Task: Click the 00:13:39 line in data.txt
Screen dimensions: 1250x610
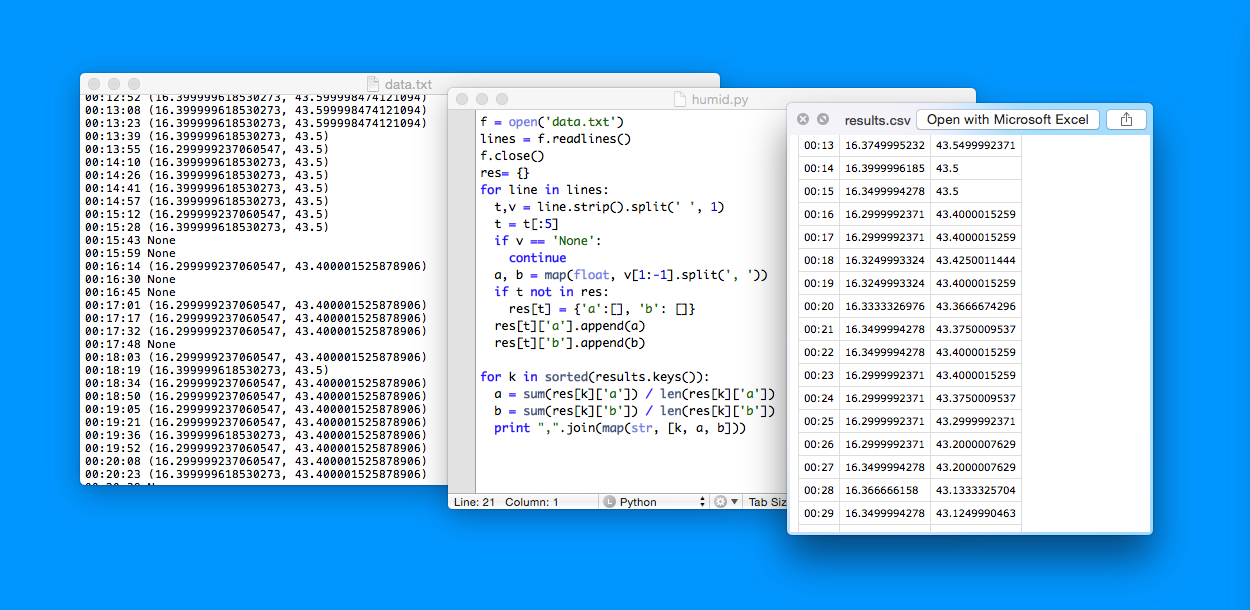Action: click(206, 136)
